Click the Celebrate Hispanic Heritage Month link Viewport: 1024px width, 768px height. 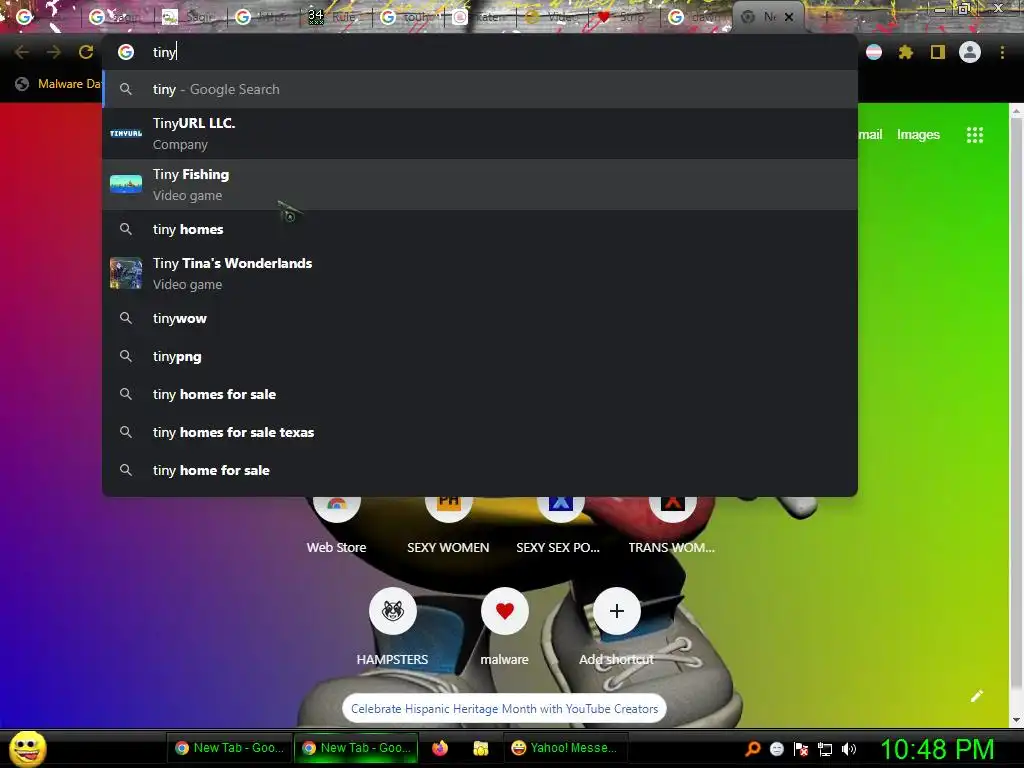tap(504, 709)
